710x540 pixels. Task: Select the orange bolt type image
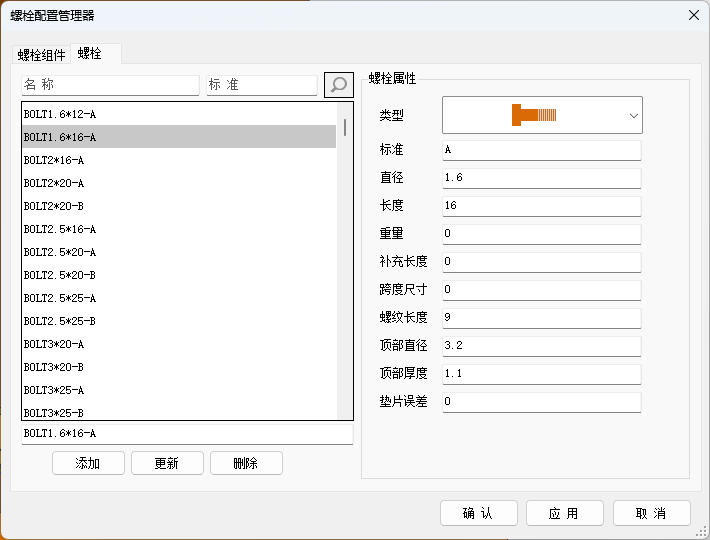pyautogui.click(x=534, y=115)
